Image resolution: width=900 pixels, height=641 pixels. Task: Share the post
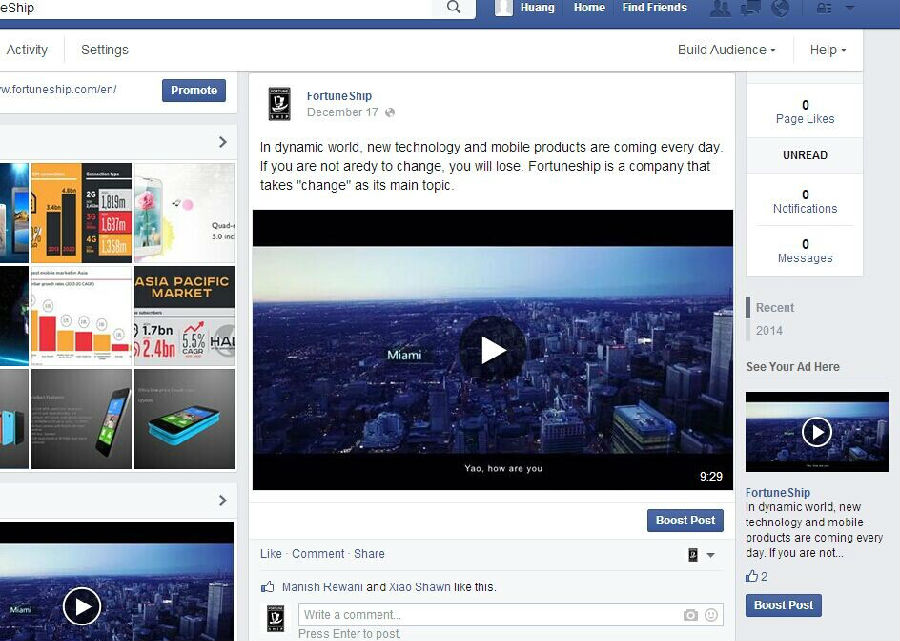[x=369, y=554]
